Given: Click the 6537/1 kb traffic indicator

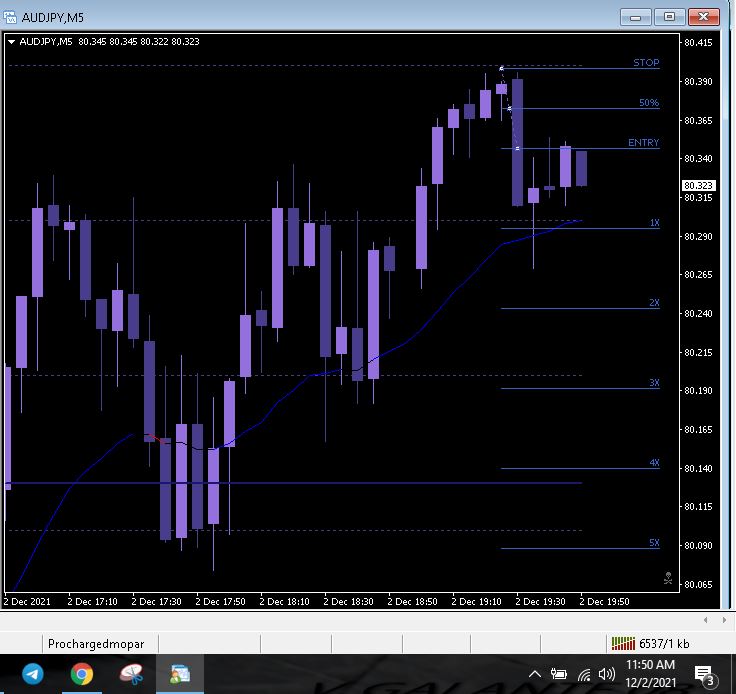Looking at the screenshot, I should [664, 644].
